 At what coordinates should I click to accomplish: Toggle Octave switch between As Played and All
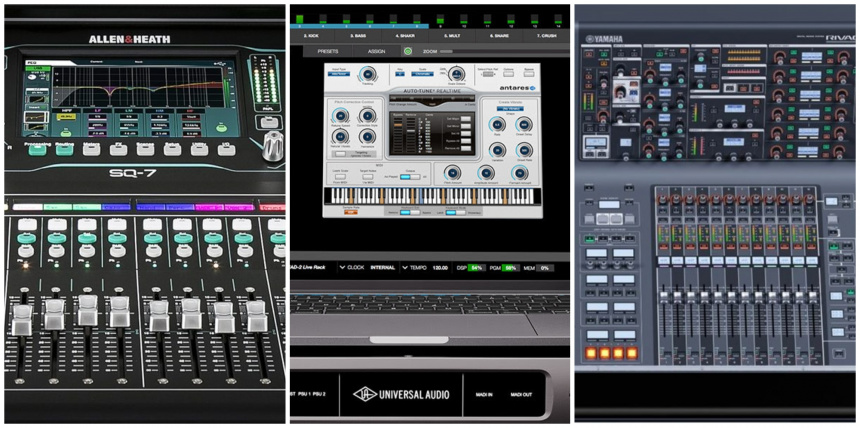tap(410, 177)
